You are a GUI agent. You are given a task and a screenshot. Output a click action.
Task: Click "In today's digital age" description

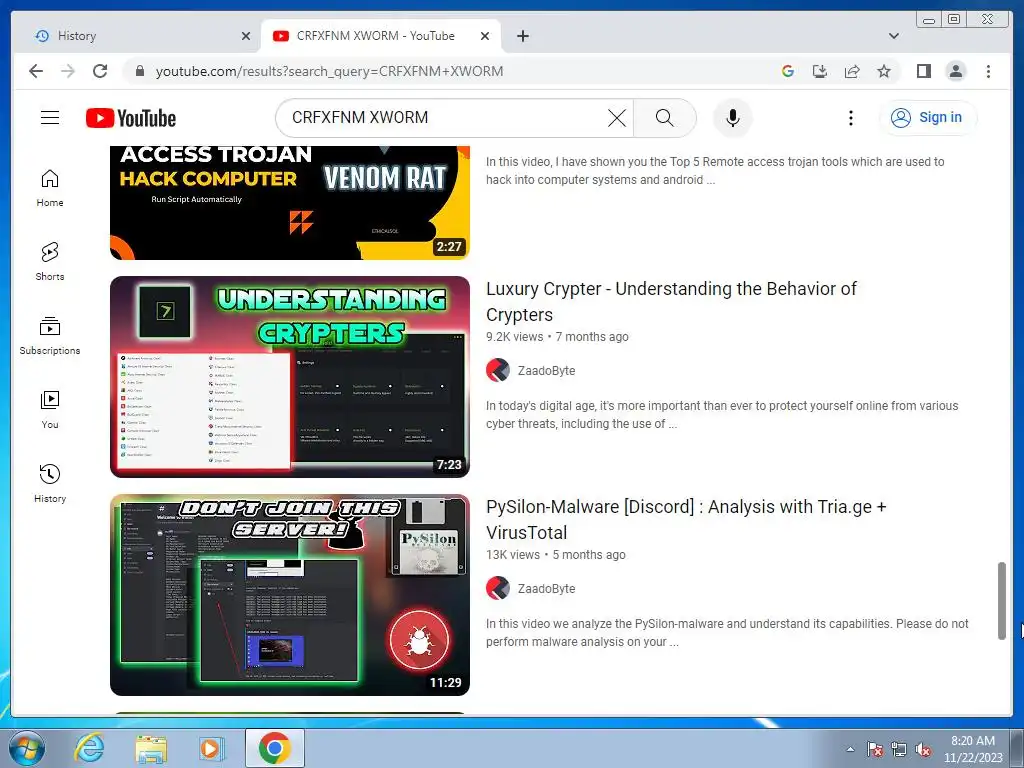pyautogui.click(x=722, y=415)
